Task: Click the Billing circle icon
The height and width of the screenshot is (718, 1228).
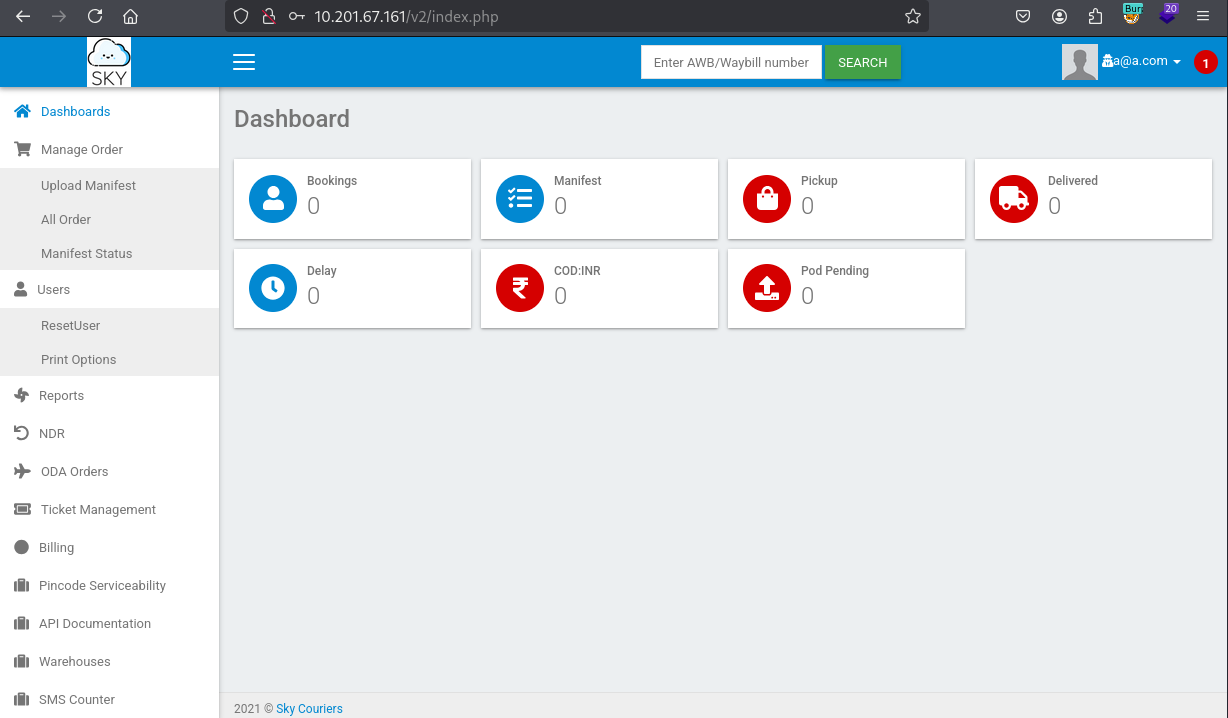Action: pos(21,547)
